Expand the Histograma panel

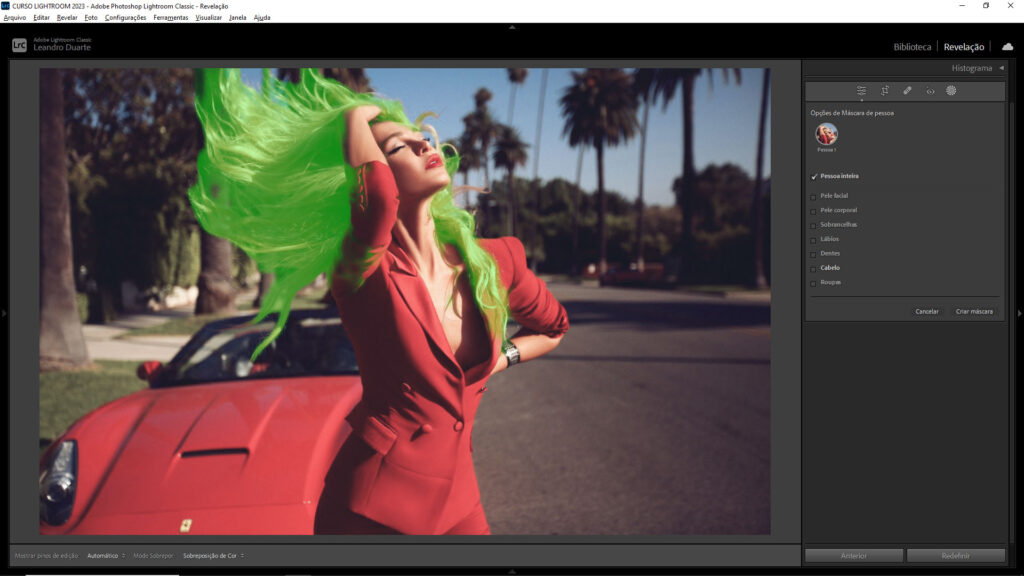click(1001, 68)
